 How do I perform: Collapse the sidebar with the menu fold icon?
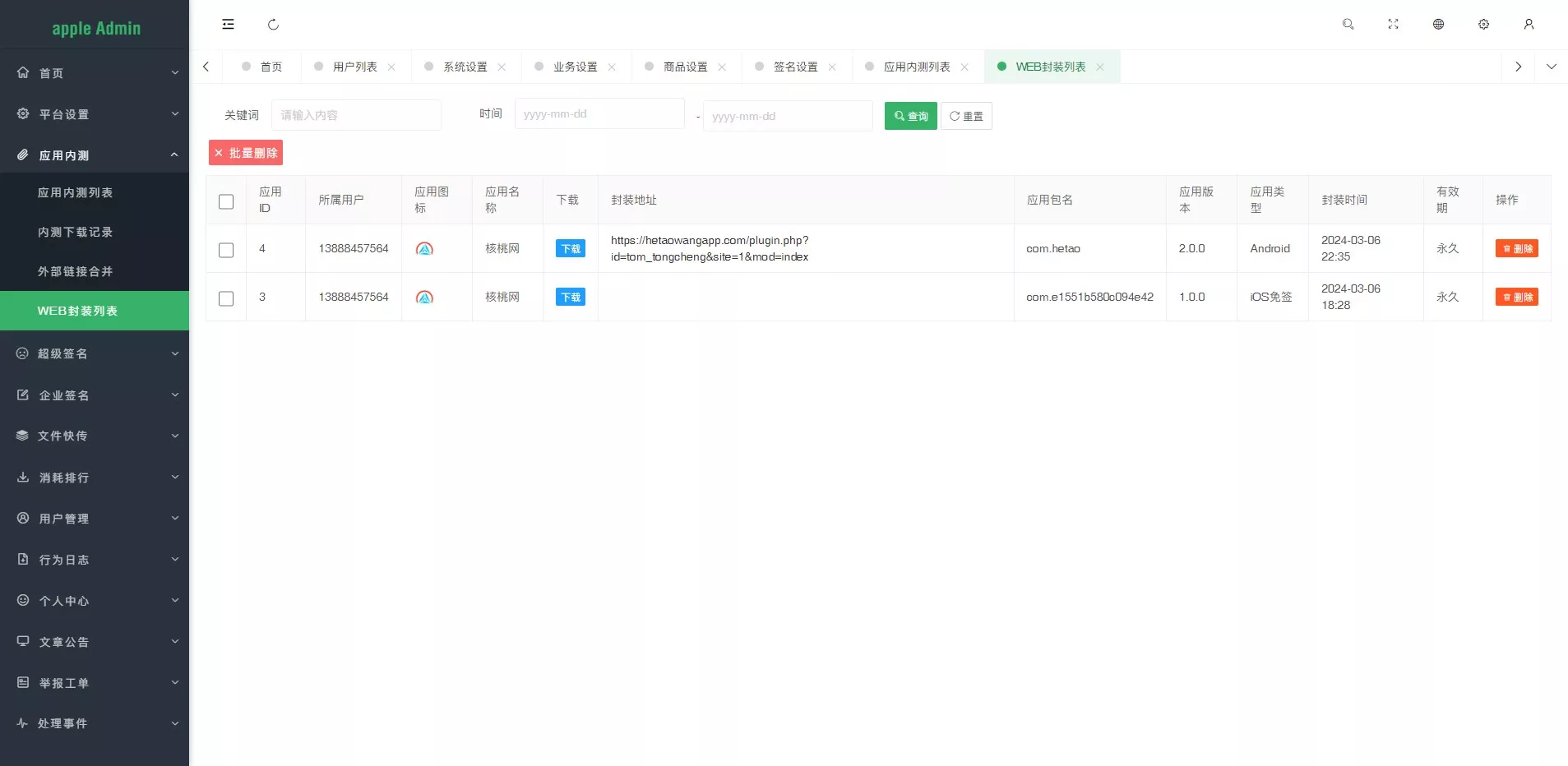click(x=228, y=25)
